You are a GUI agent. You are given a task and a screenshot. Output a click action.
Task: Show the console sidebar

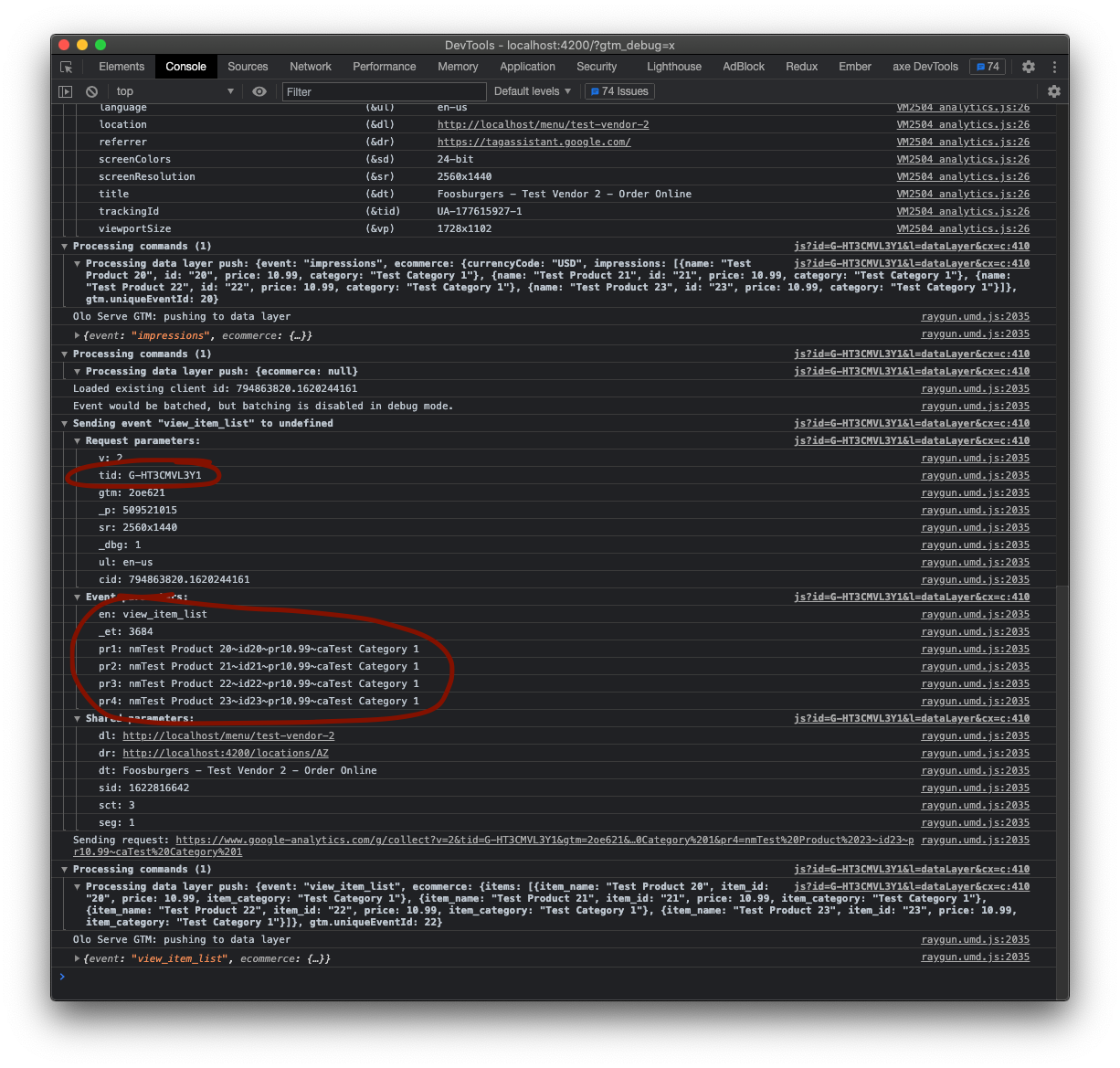click(x=65, y=91)
